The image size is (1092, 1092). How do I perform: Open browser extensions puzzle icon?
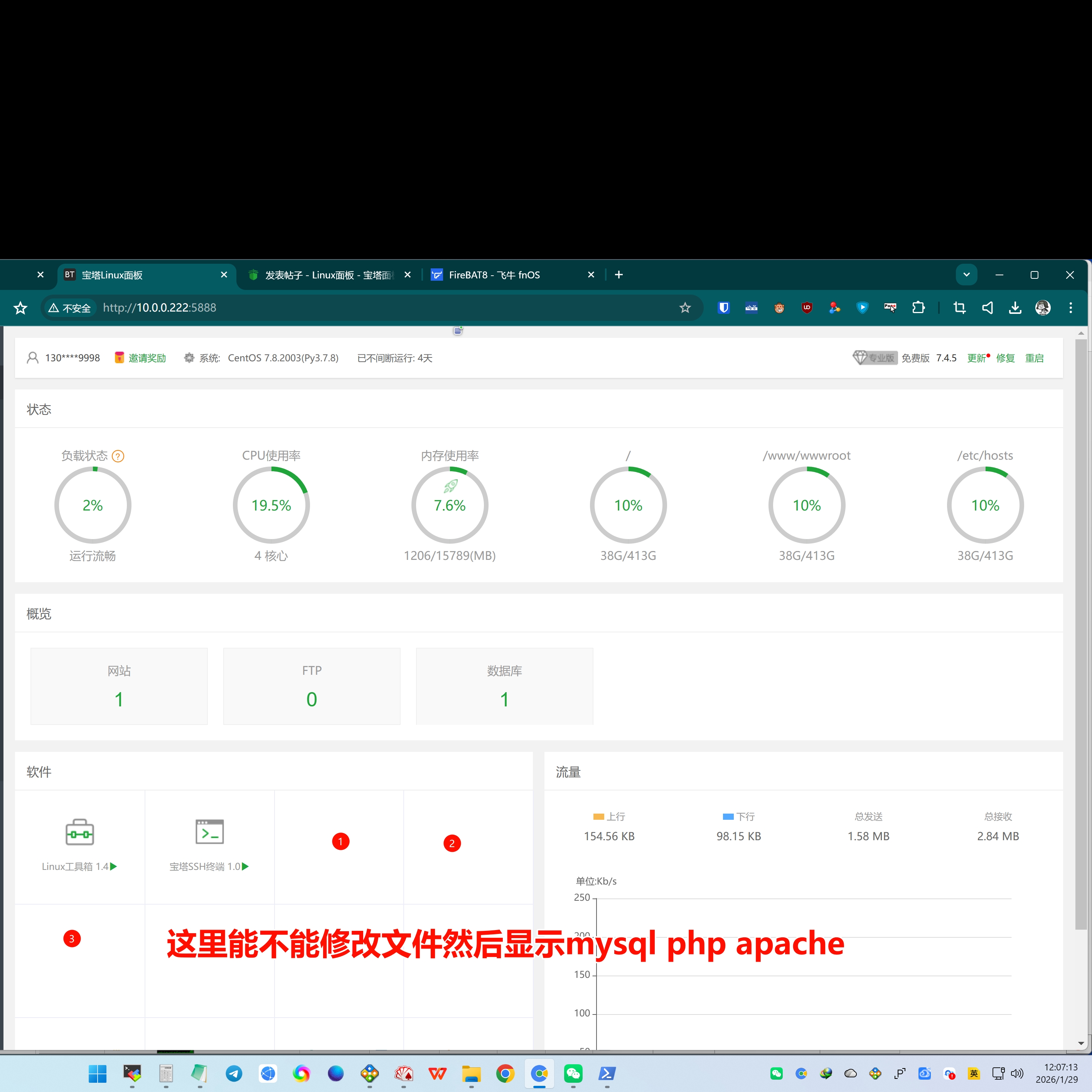(x=918, y=307)
